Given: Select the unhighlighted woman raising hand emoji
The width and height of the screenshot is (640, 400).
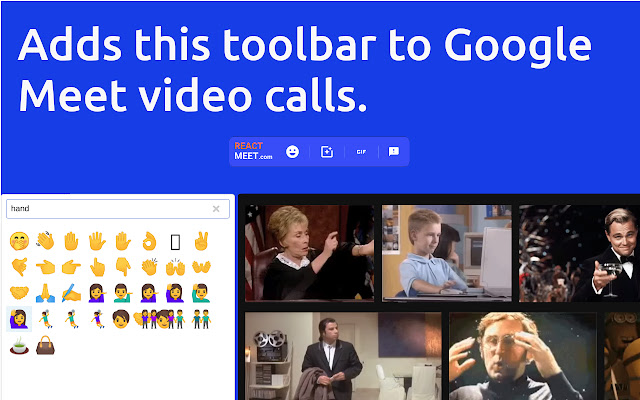Looking at the screenshot, I should [x=176, y=293].
